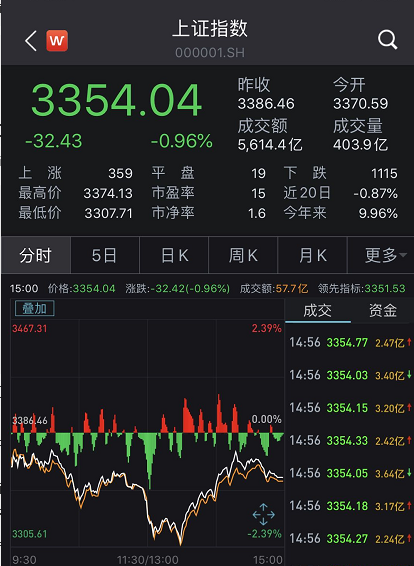Select the 成交 panel tab
Viewport: 414px width, 566px height.
click(317, 310)
